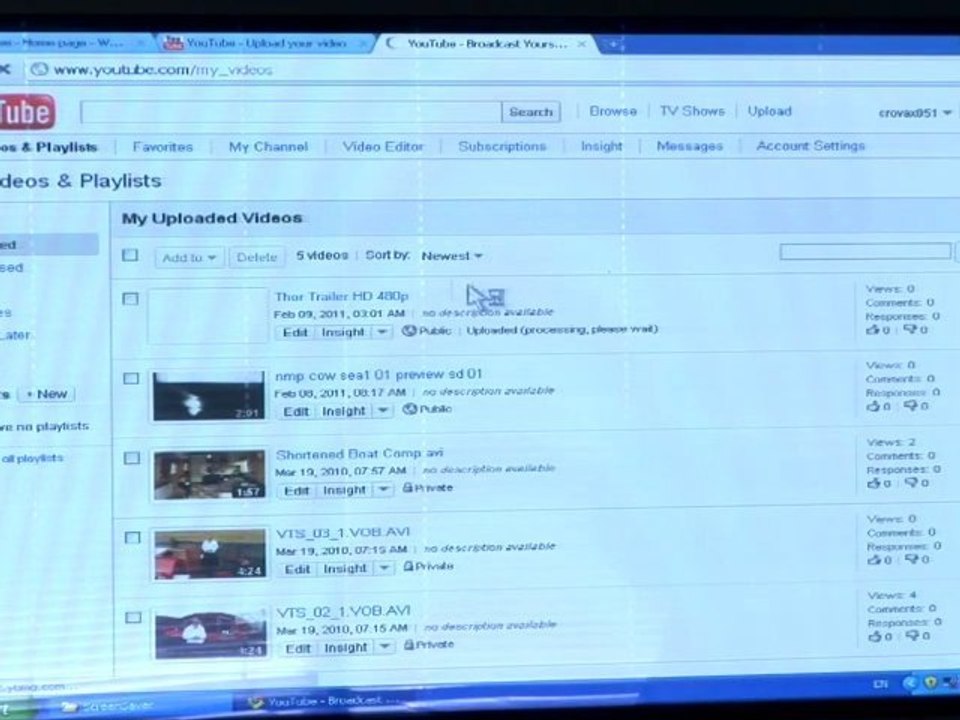Expand the crovax951 account menu

click(915, 113)
